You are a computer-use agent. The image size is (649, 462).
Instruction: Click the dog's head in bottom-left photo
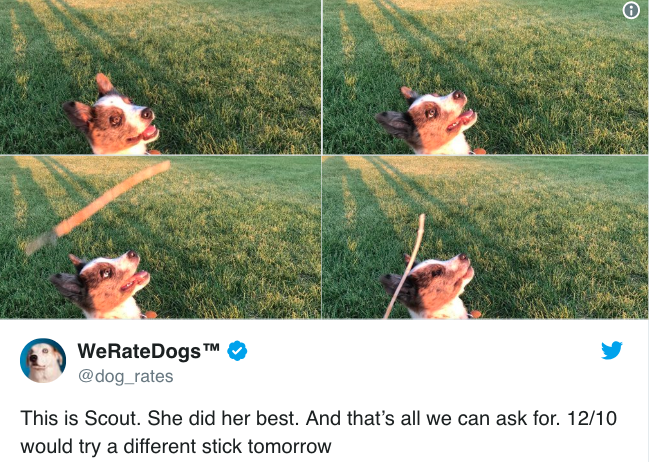101,285
